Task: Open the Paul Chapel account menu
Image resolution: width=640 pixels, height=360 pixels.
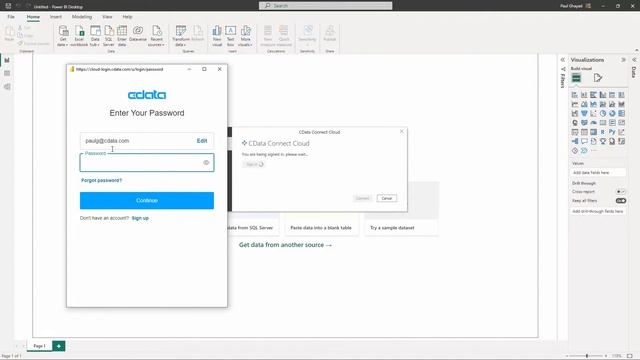Action: tap(575, 6)
